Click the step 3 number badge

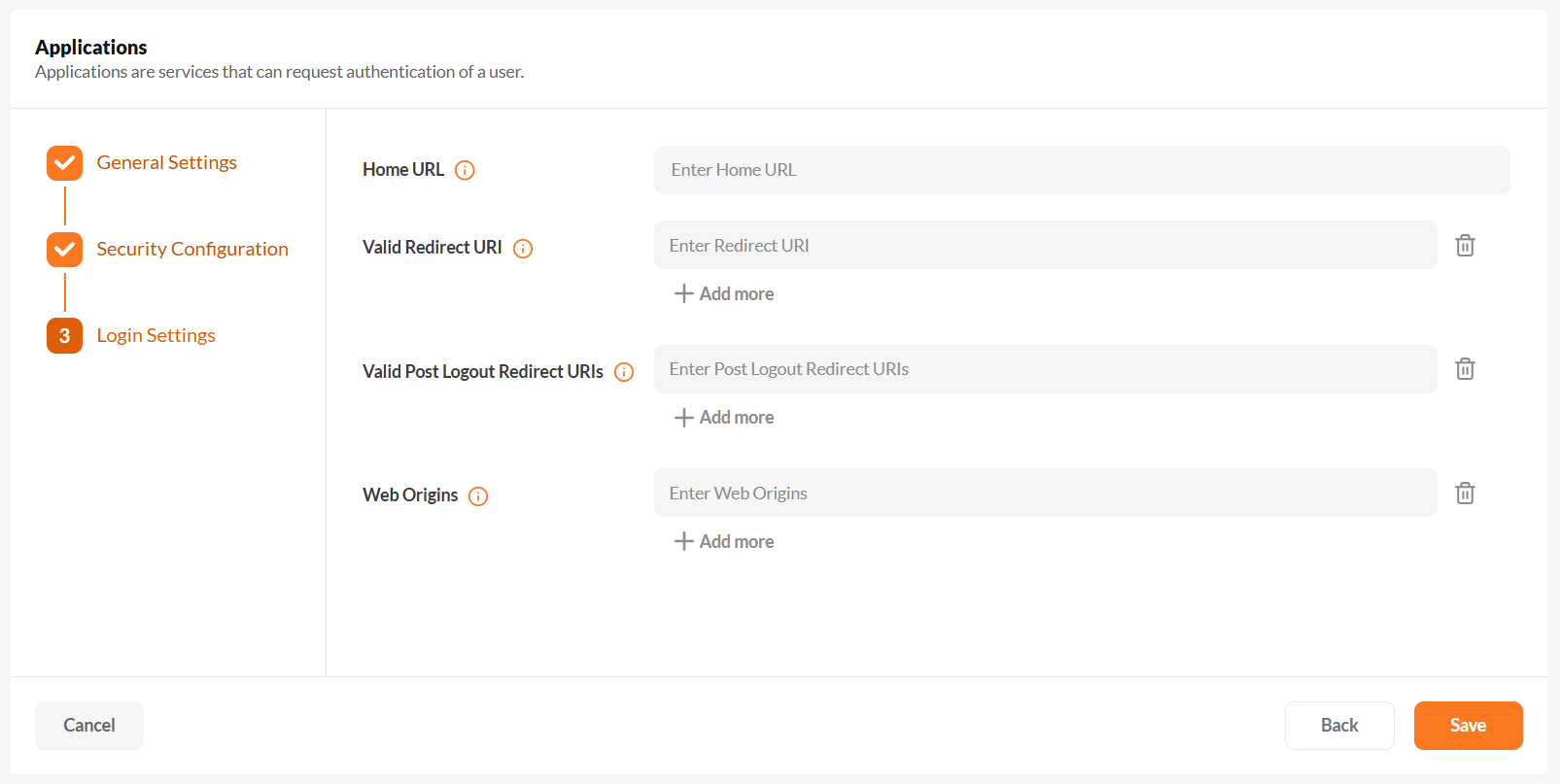[65, 336]
